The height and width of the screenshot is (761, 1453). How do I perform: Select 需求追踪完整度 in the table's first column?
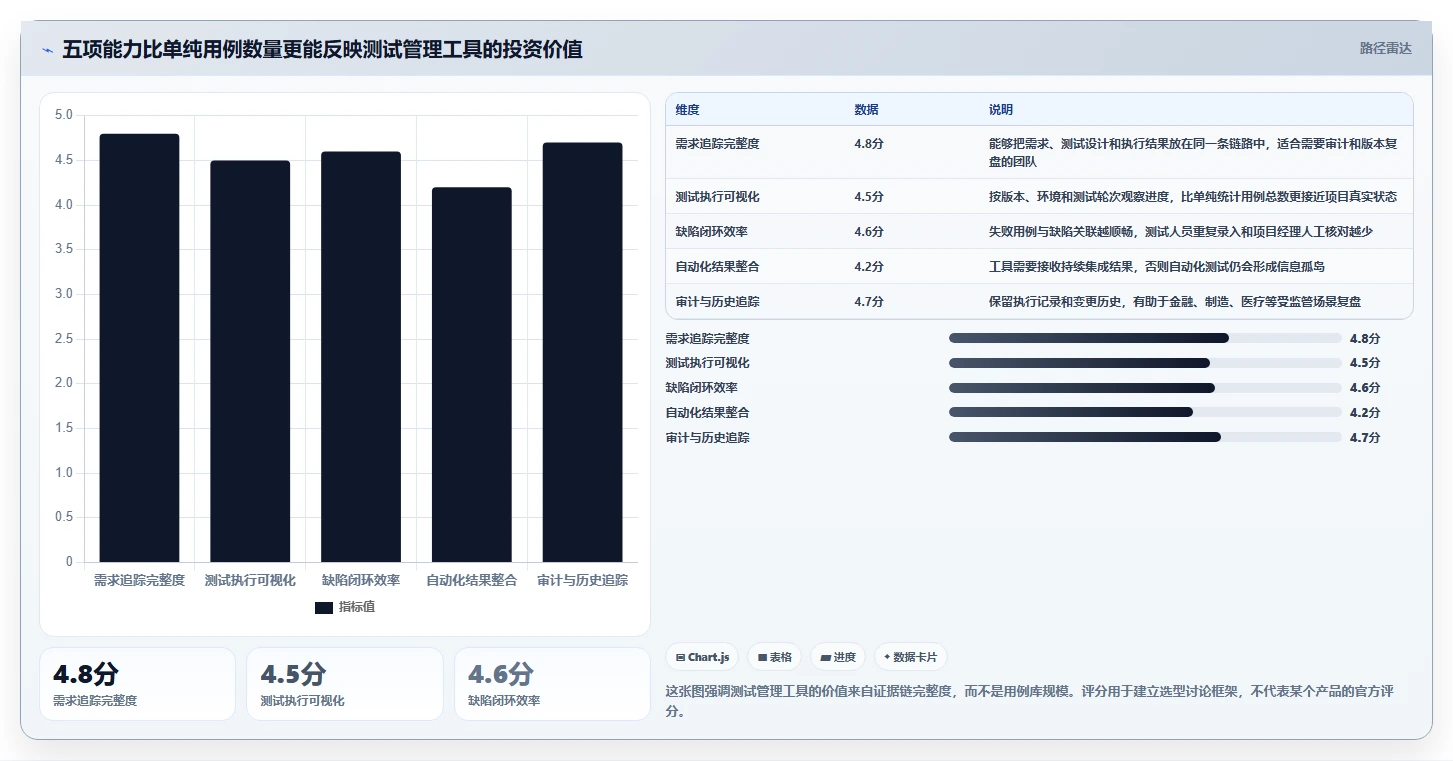click(x=718, y=144)
